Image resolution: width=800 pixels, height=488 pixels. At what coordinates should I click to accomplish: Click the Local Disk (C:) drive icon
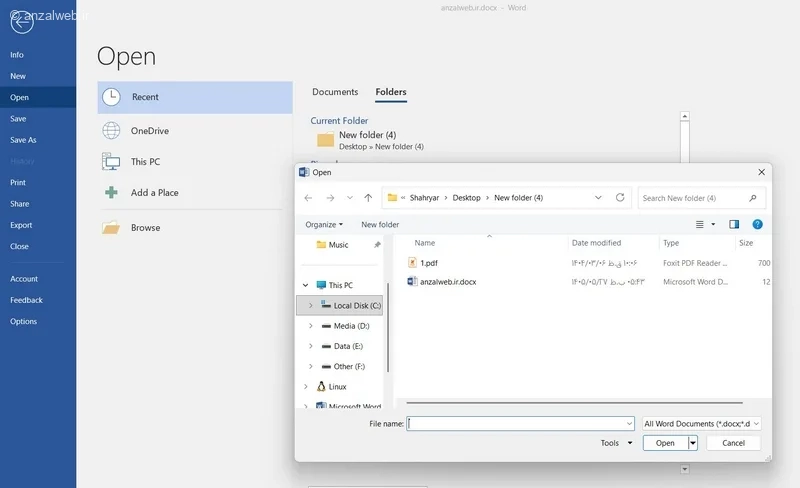(x=326, y=305)
